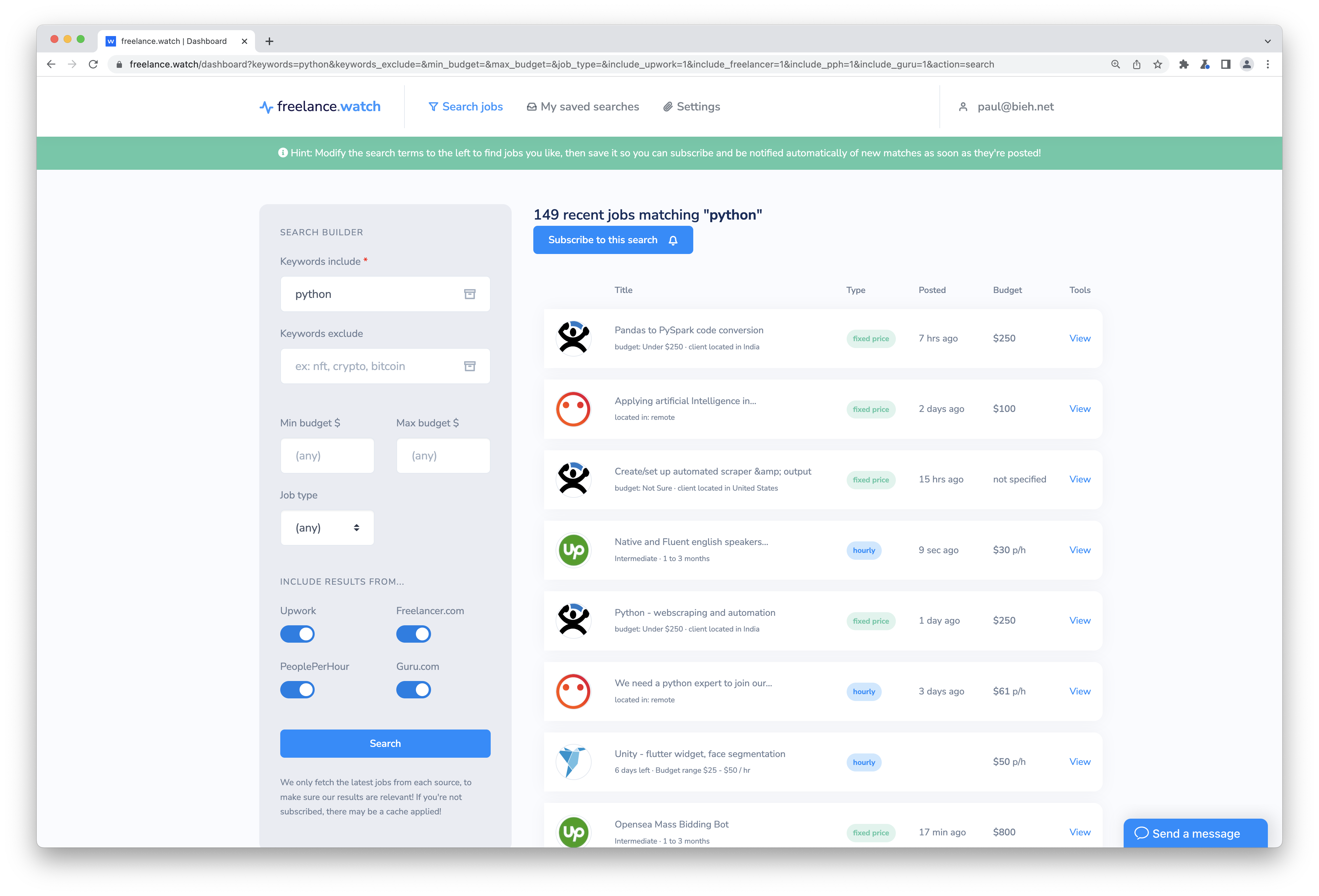The width and height of the screenshot is (1319, 896).
Task: Click the browser address bar URL
Action: [x=561, y=64]
